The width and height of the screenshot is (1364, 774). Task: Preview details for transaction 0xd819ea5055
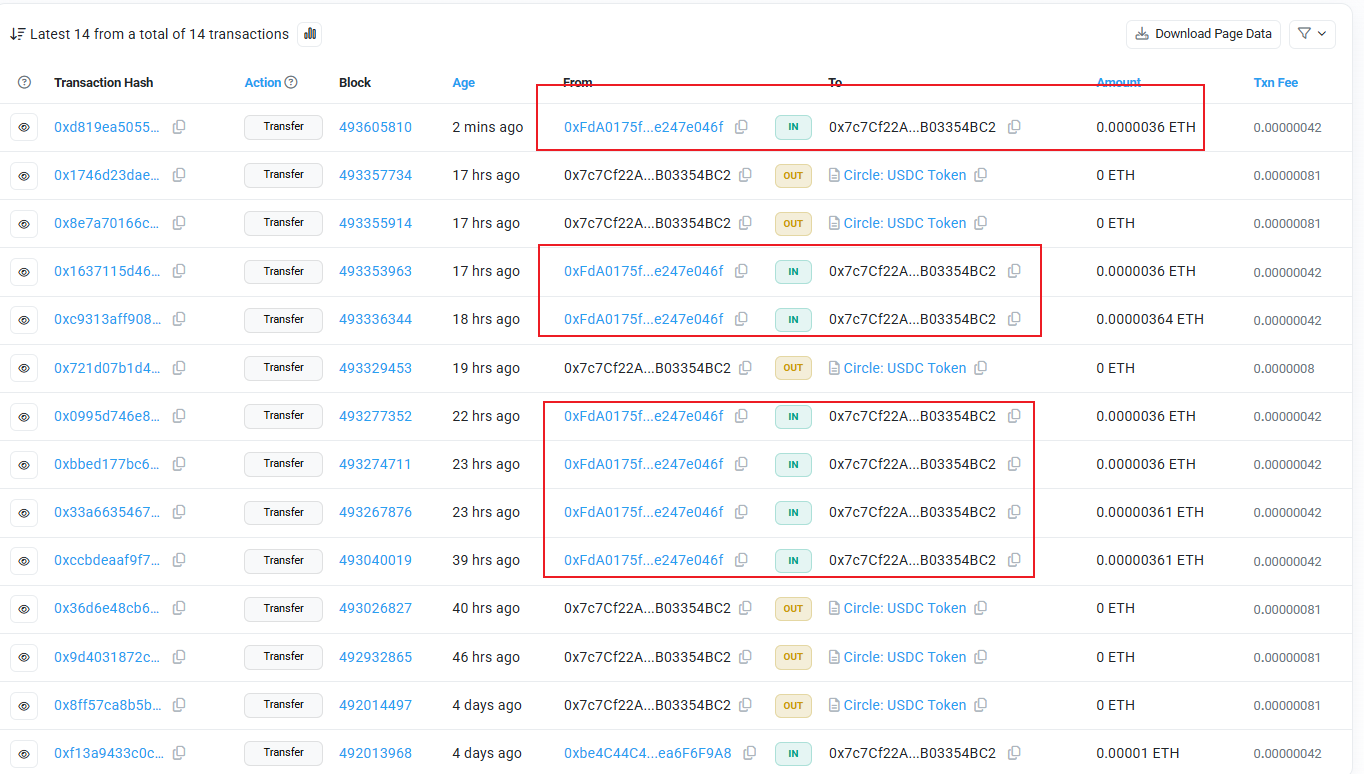pyautogui.click(x=25, y=127)
